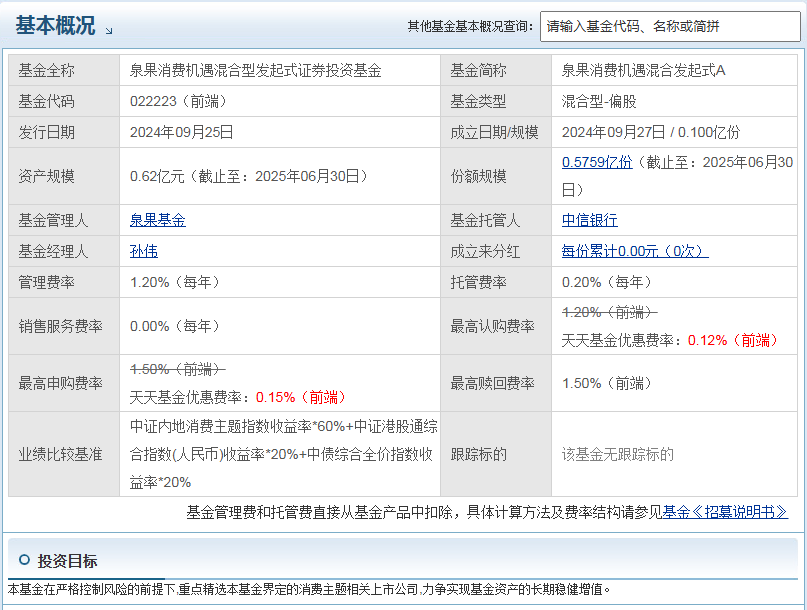Select the fund code value 022223（前端）
The height and width of the screenshot is (610, 807).
pyautogui.click(x=179, y=101)
